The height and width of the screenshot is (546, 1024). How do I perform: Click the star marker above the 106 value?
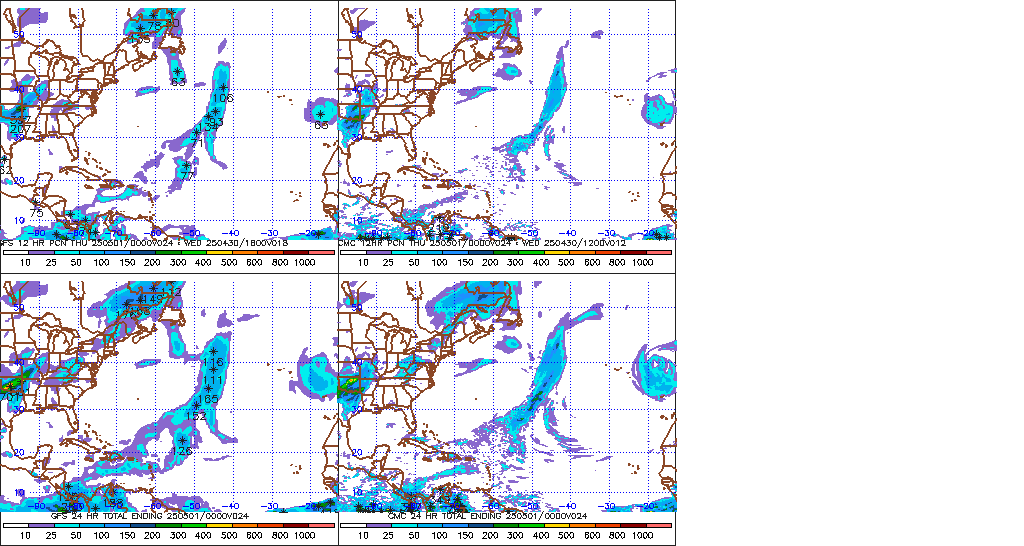pyautogui.click(x=223, y=88)
